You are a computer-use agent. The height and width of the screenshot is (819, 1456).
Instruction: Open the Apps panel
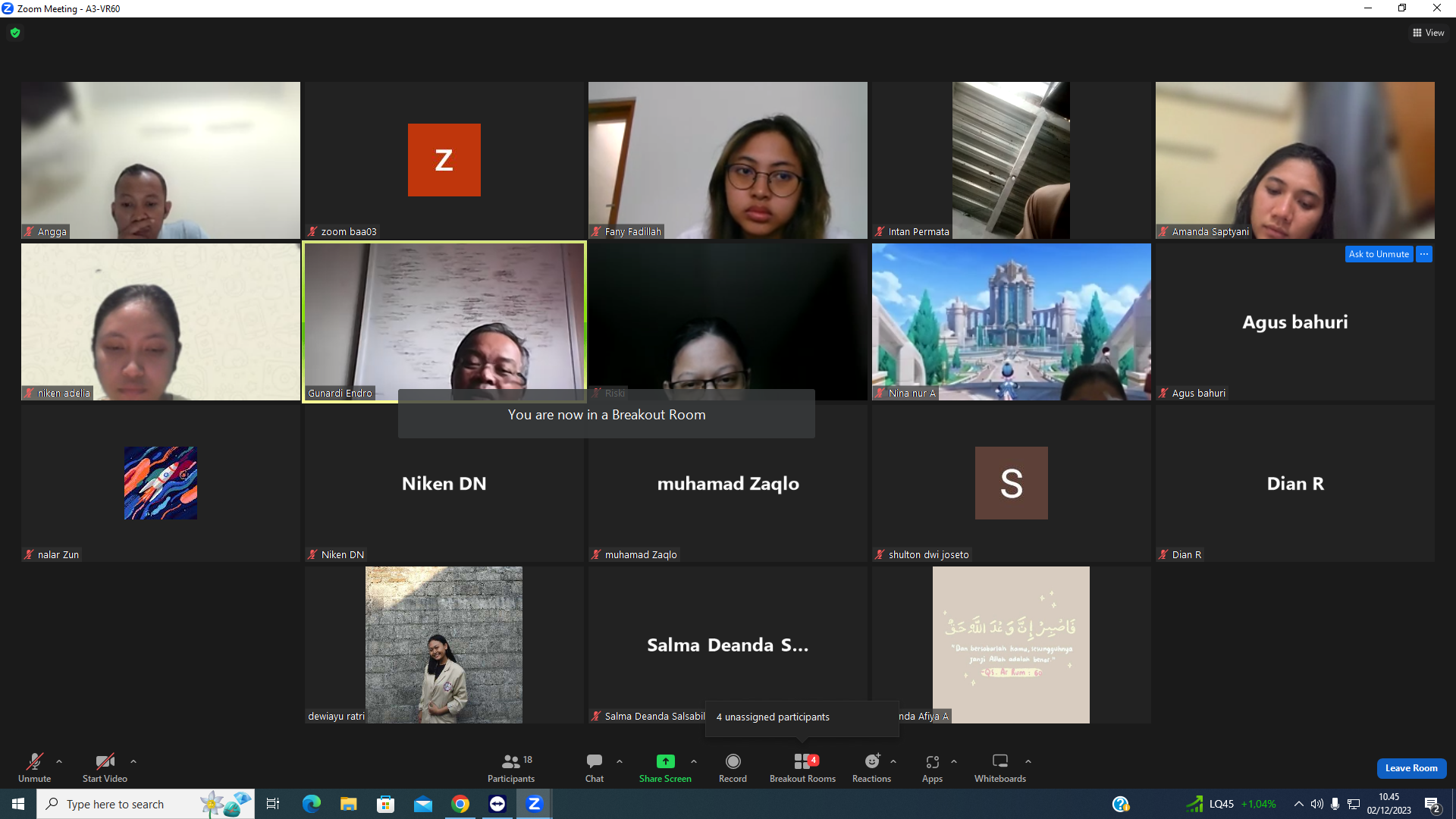click(932, 767)
